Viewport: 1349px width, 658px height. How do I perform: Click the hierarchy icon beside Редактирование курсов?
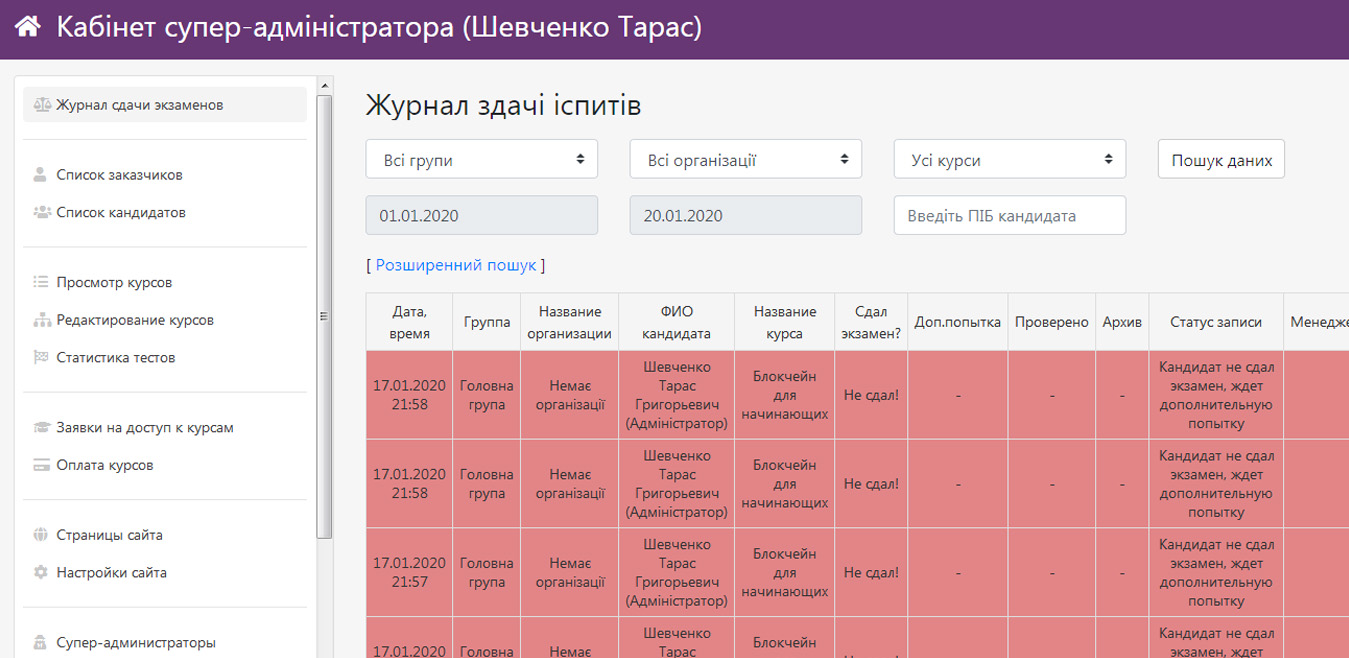click(41, 321)
